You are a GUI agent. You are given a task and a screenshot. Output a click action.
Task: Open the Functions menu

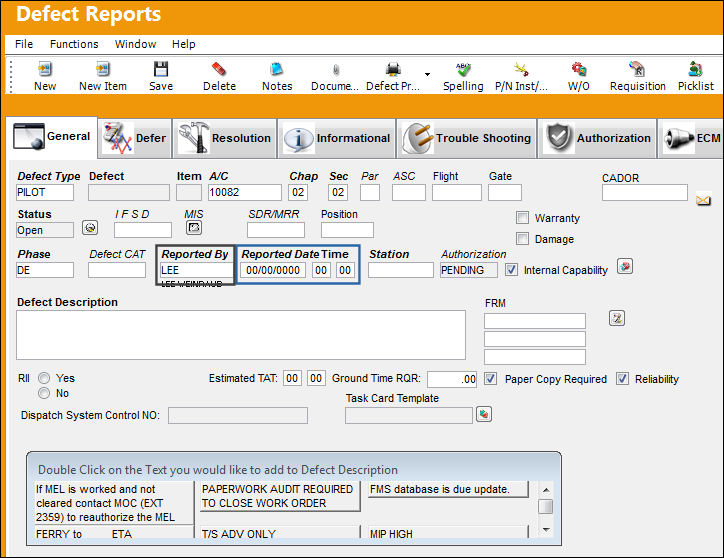[74, 44]
